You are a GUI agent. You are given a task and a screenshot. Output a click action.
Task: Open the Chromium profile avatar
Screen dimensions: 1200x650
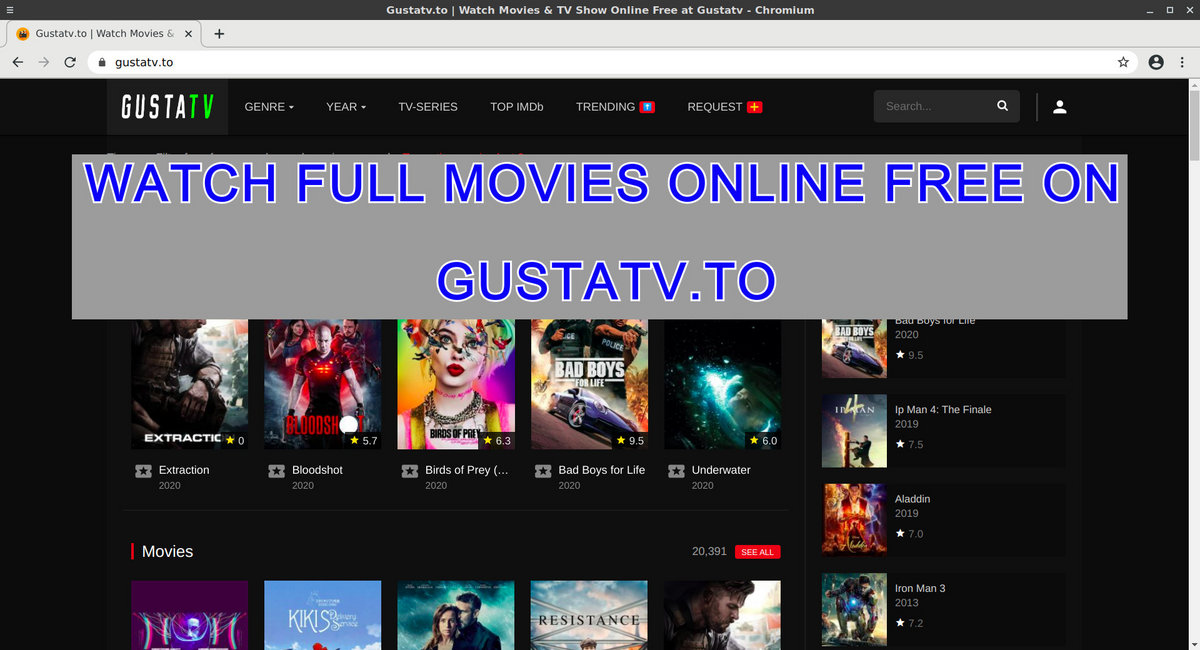[x=1156, y=62]
